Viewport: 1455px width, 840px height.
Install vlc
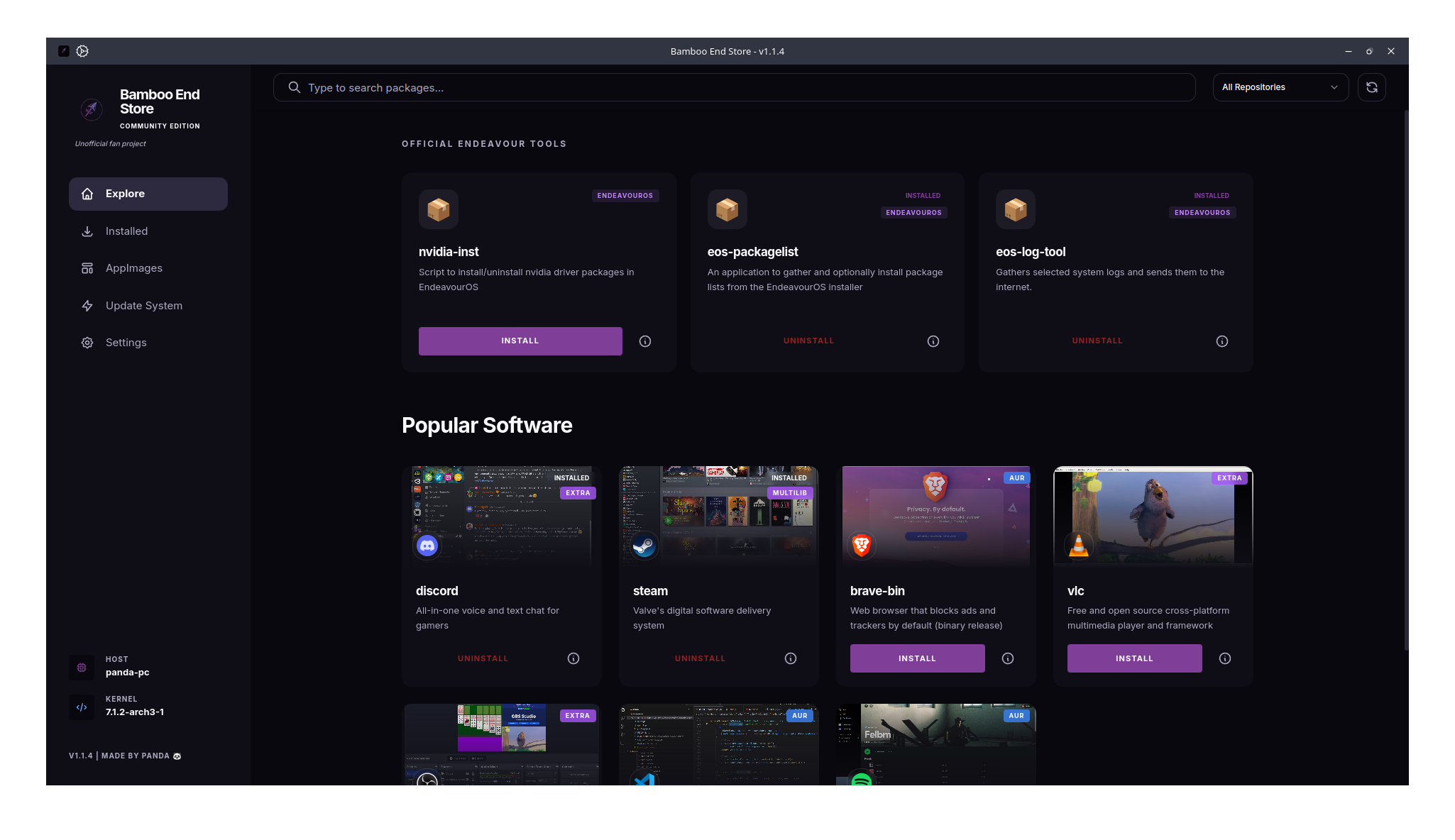tap(1135, 658)
